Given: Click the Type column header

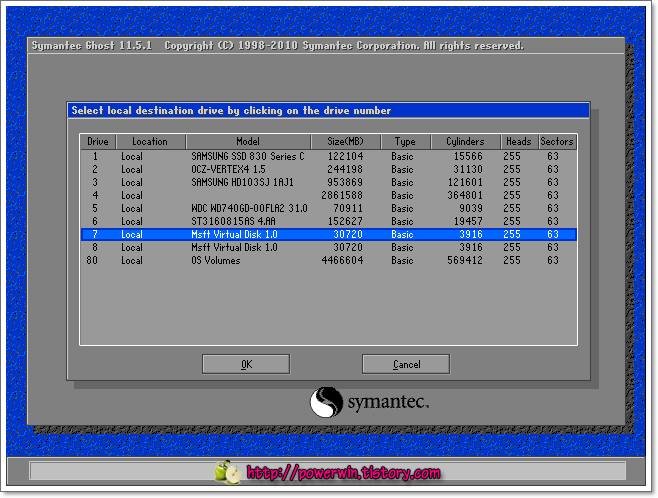Looking at the screenshot, I should pos(405,142).
